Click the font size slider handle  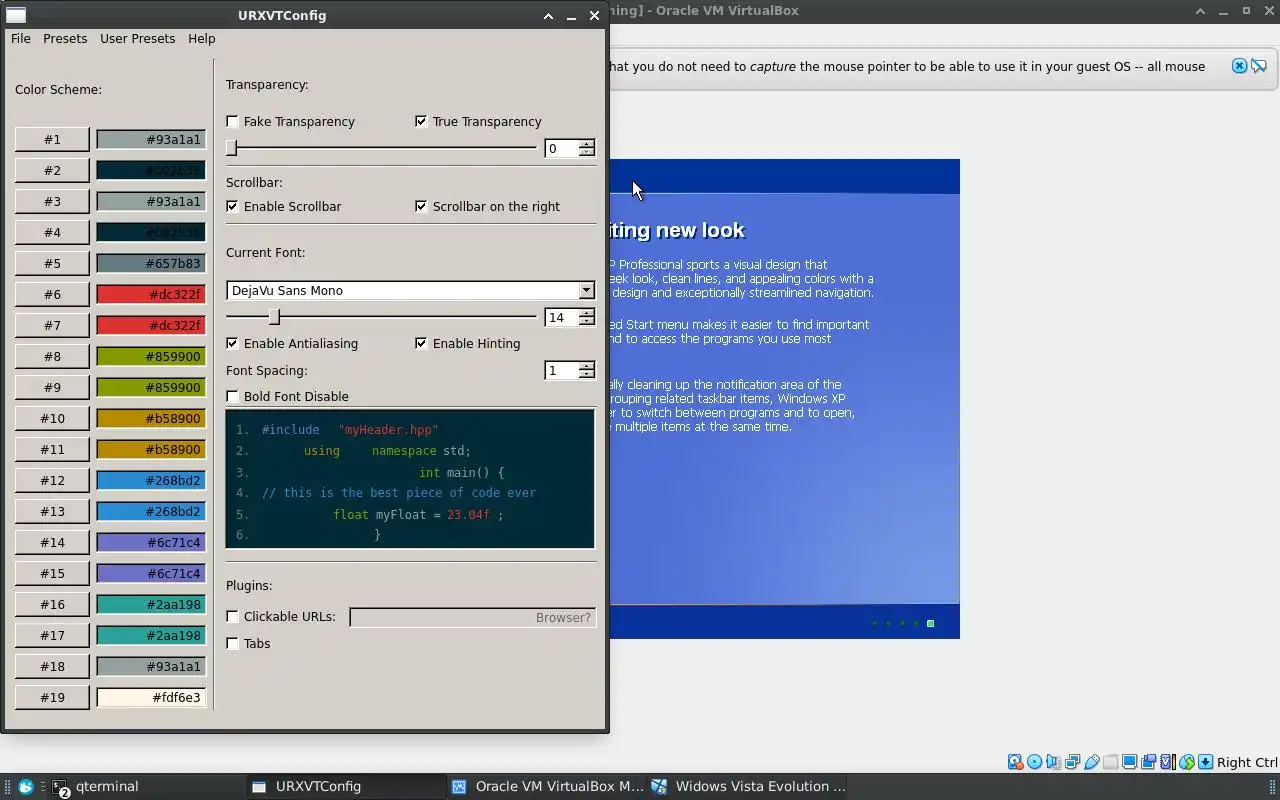[274, 317]
